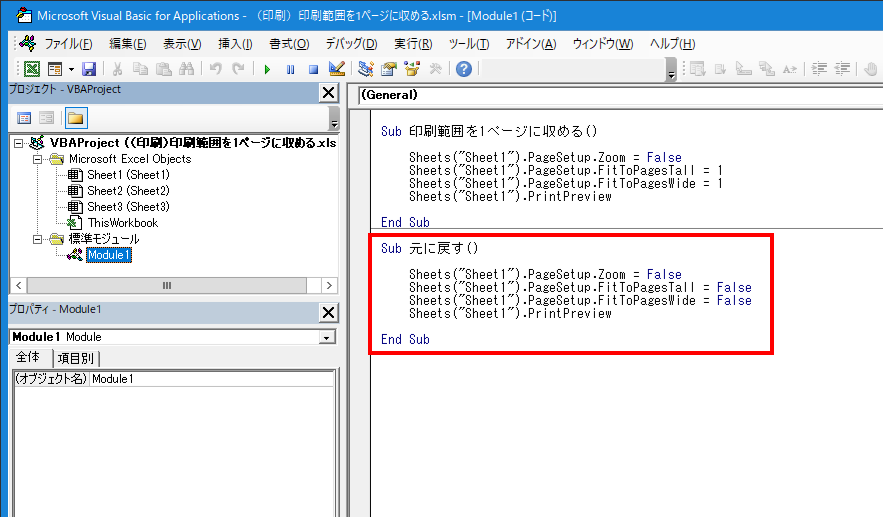Select Sheet1 (Sheet1) in project tree
Viewport: 883px width, 517px height.
(x=128, y=175)
